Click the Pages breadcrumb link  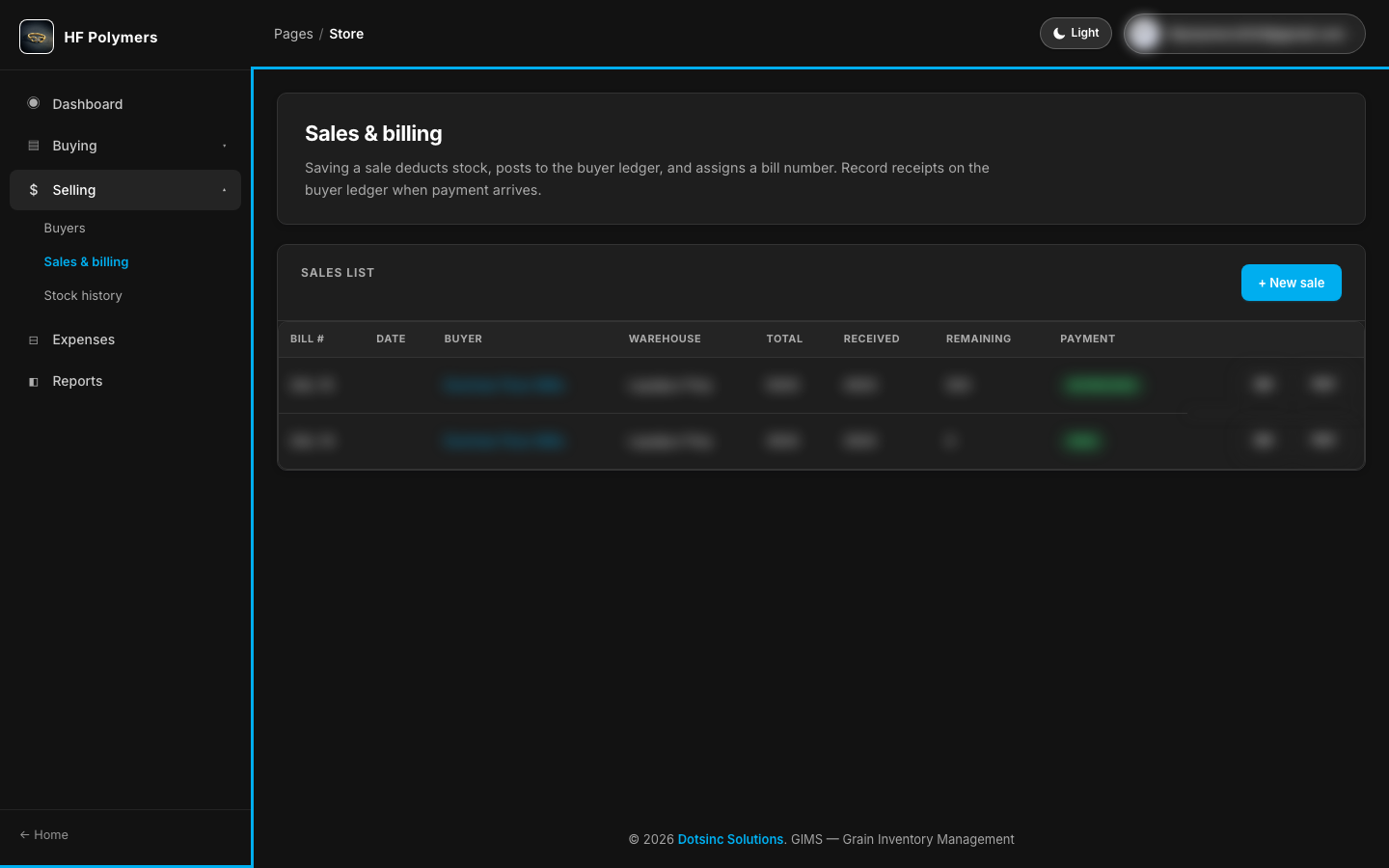pos(293,34)
